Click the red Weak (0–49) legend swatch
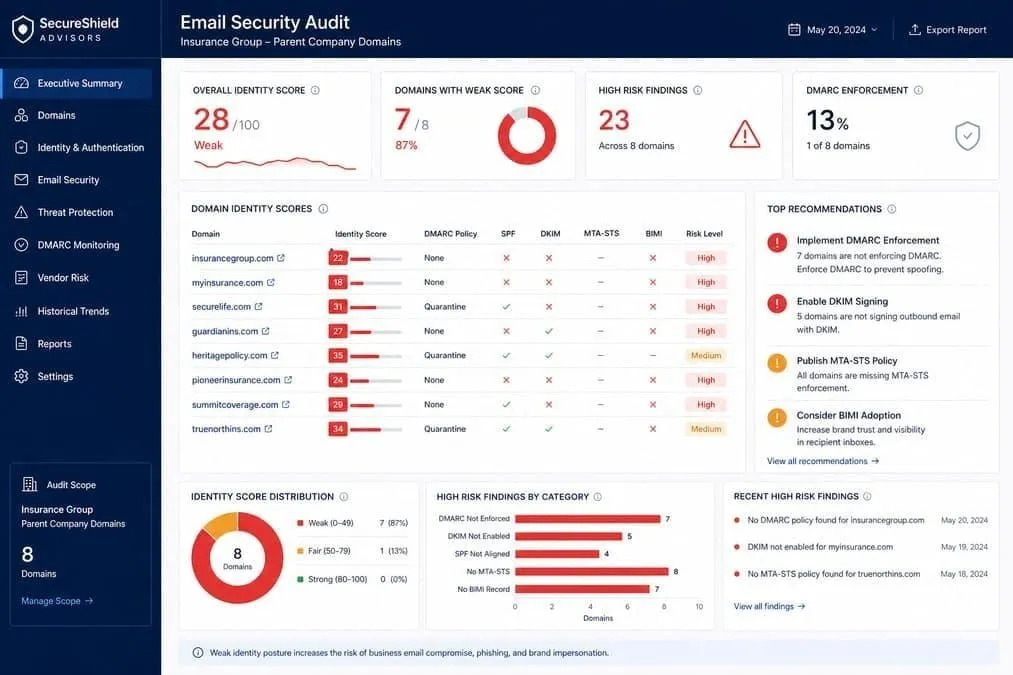 [x=300, y=523]
